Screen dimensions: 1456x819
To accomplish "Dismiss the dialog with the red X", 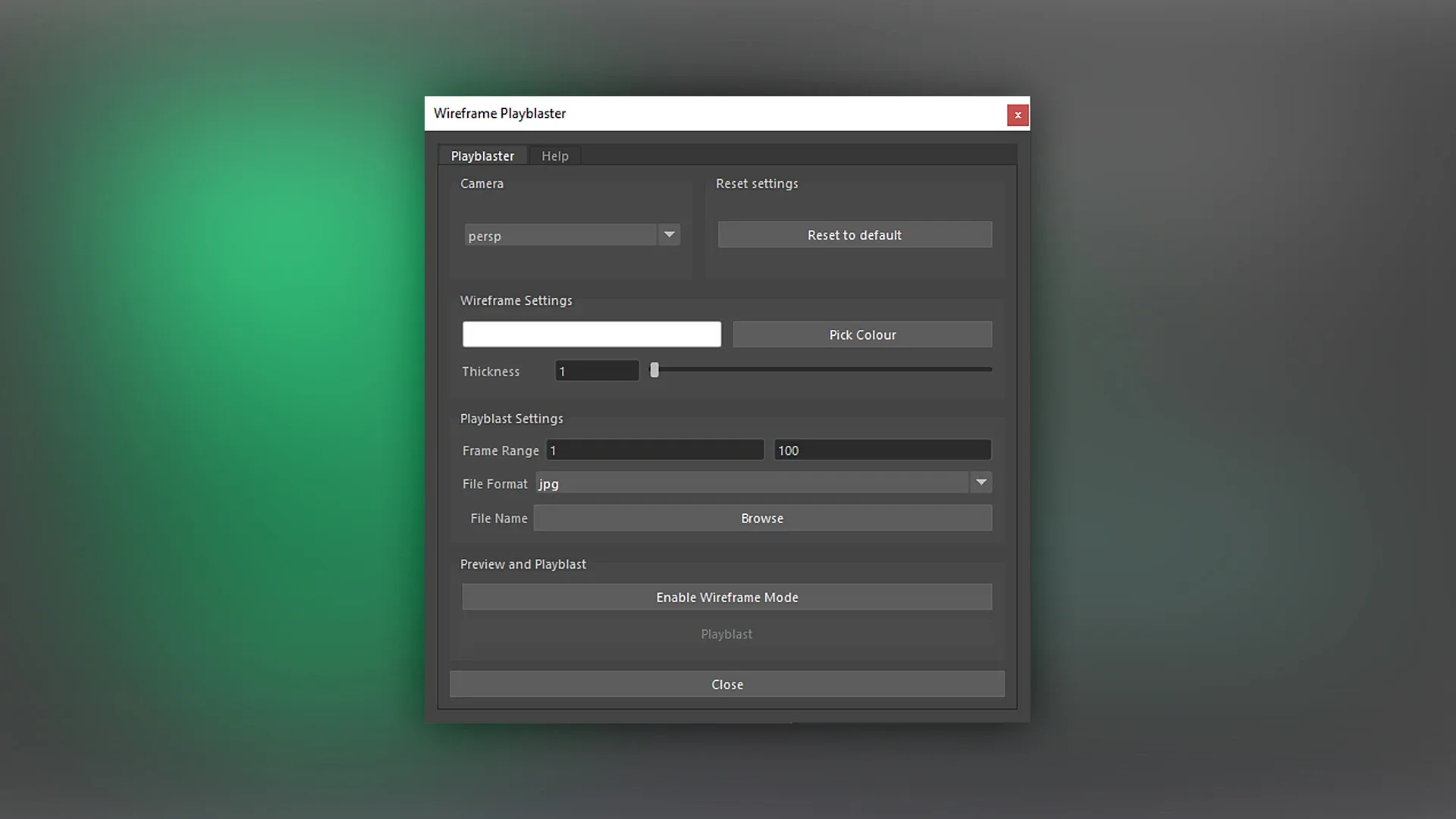I will [1018, 115].
